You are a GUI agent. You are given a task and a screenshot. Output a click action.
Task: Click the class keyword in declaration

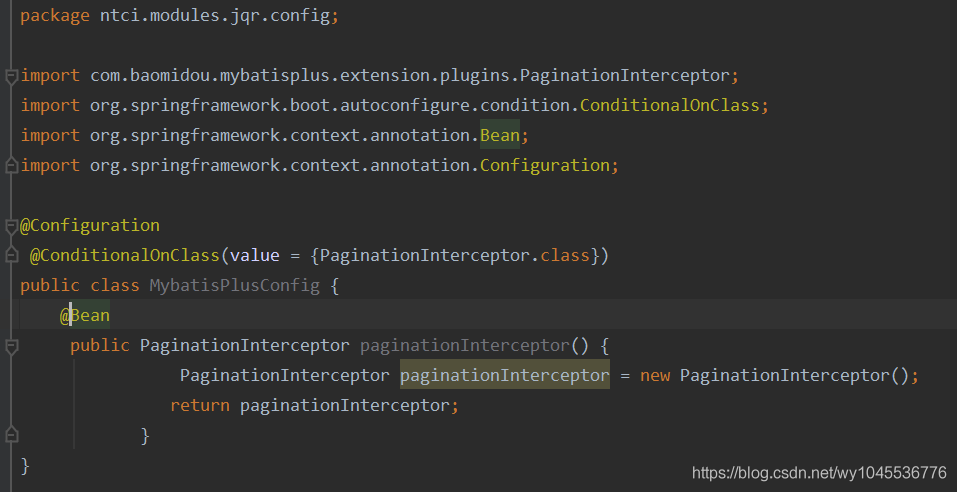pyautogui.click(x=114, y=286)
